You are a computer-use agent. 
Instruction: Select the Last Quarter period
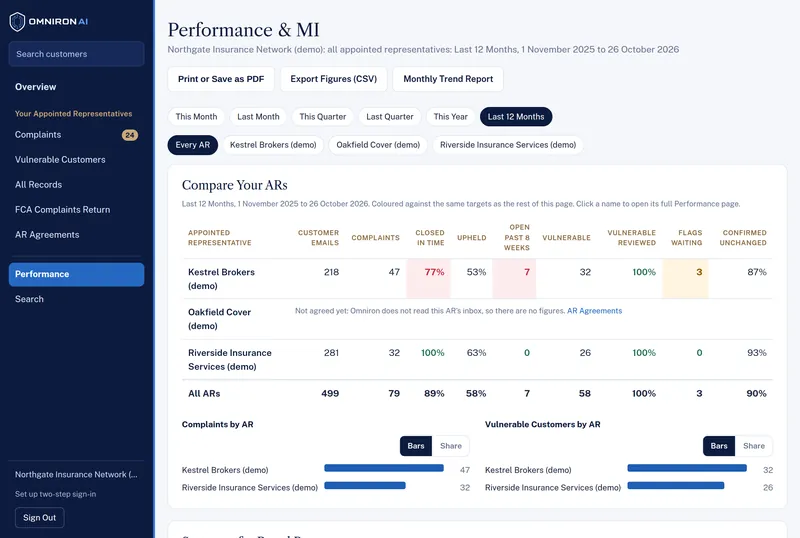tap(390, 117)
